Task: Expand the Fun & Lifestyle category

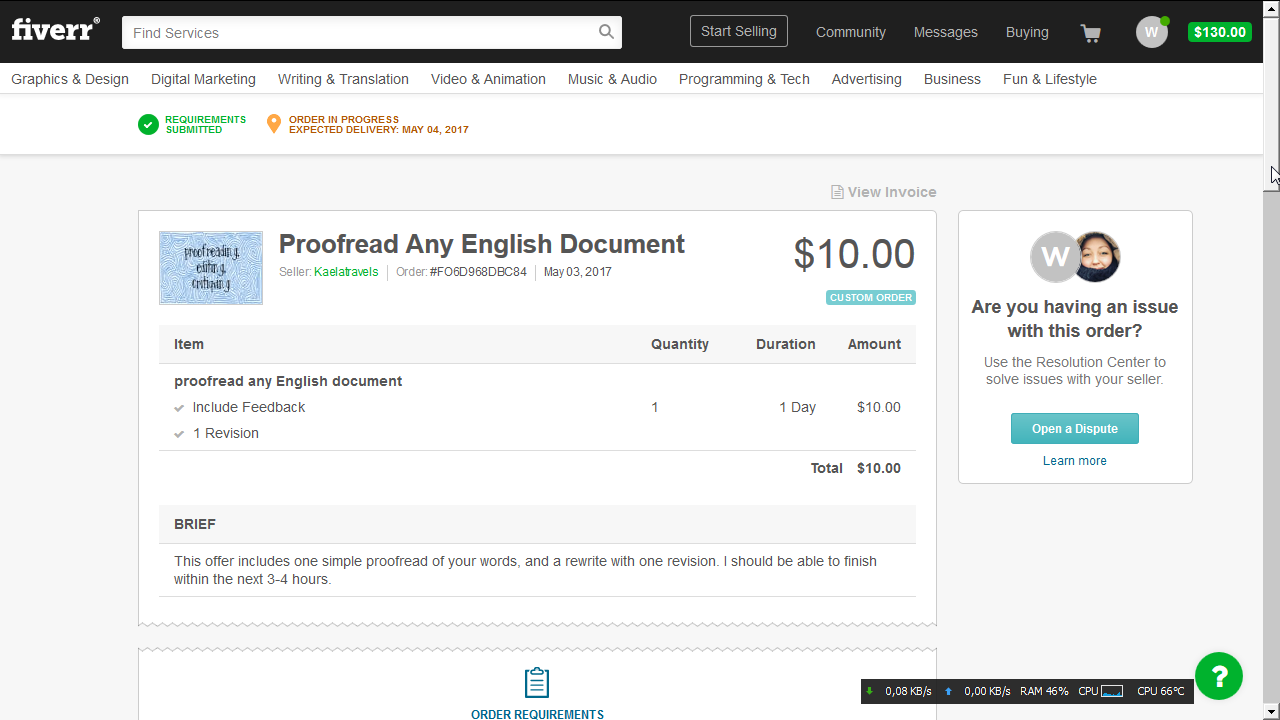Action: (1049, 79)
